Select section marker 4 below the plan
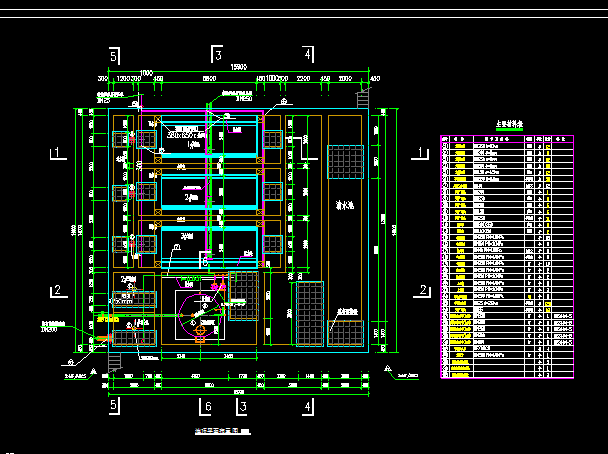 [308, 407]
